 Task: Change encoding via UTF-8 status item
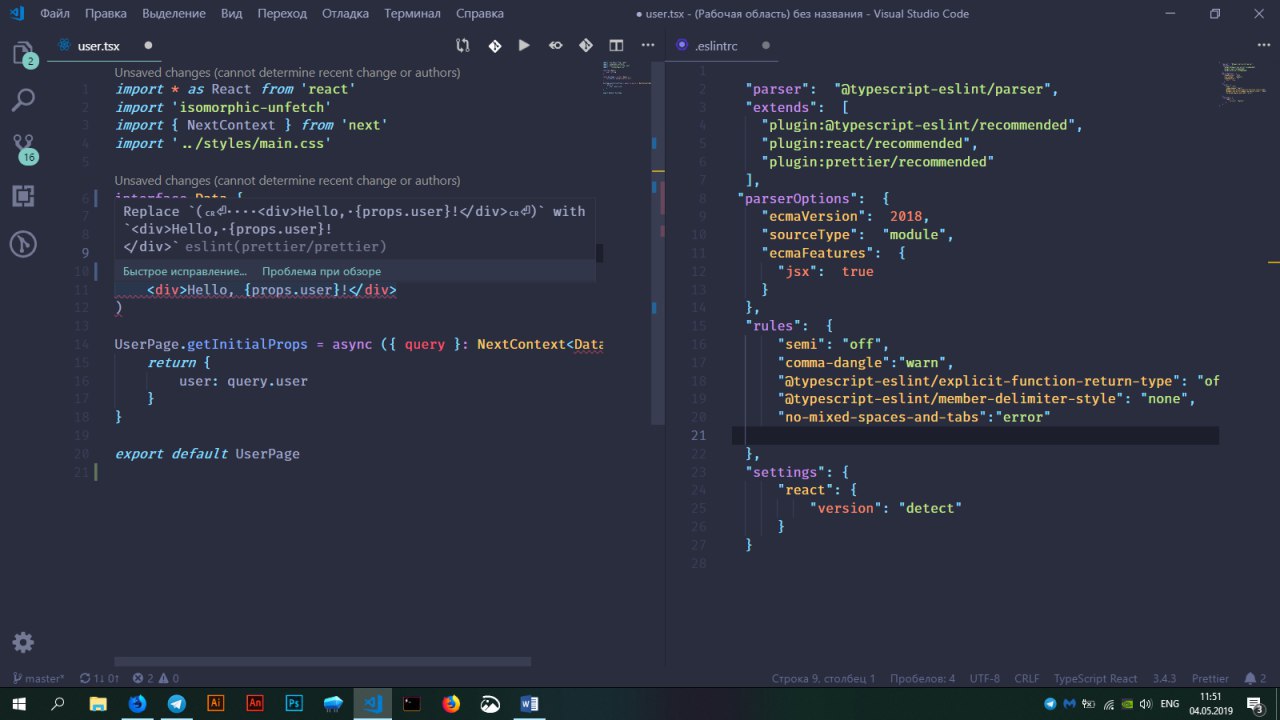pos(985,678)
